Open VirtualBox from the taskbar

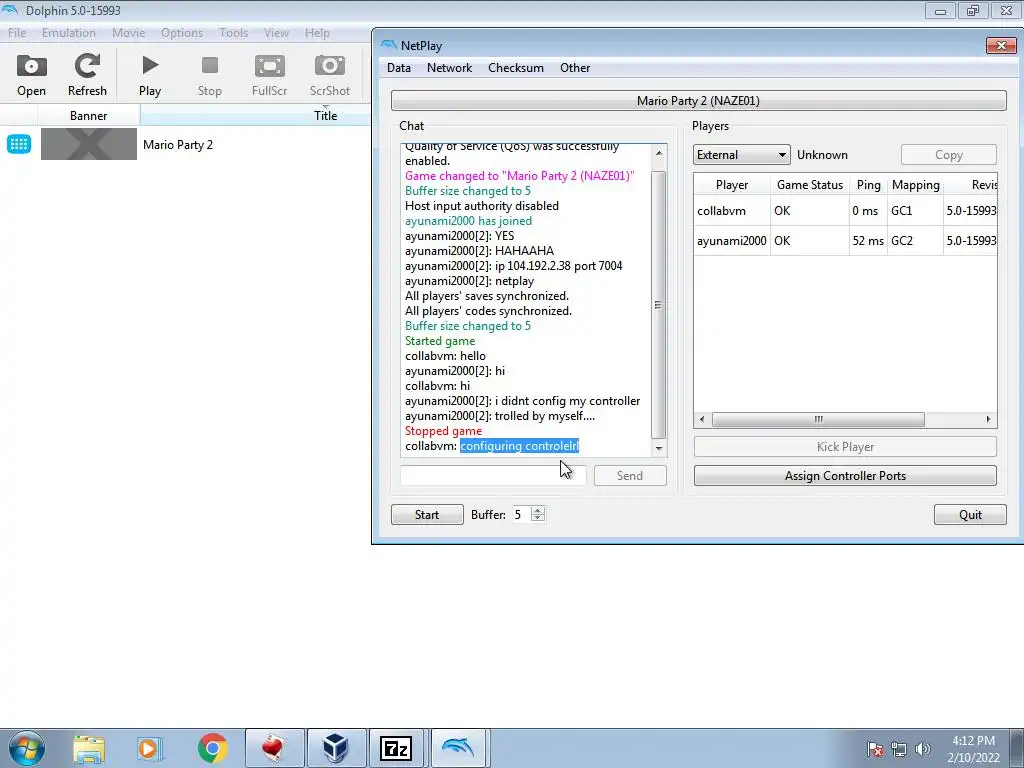point(336,748)
